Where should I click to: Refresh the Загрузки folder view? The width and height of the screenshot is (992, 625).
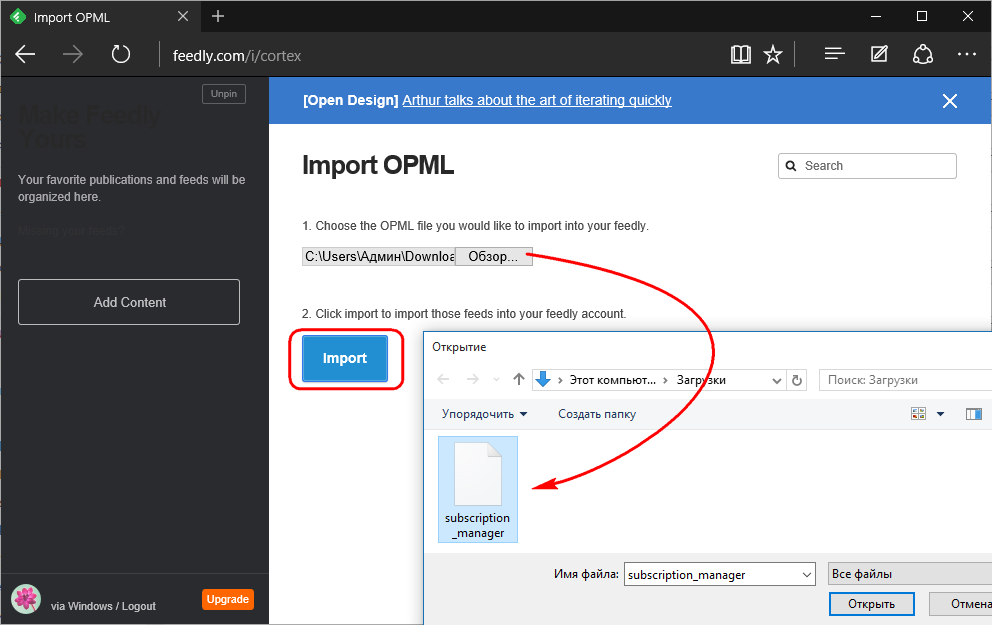pos(797,380)
